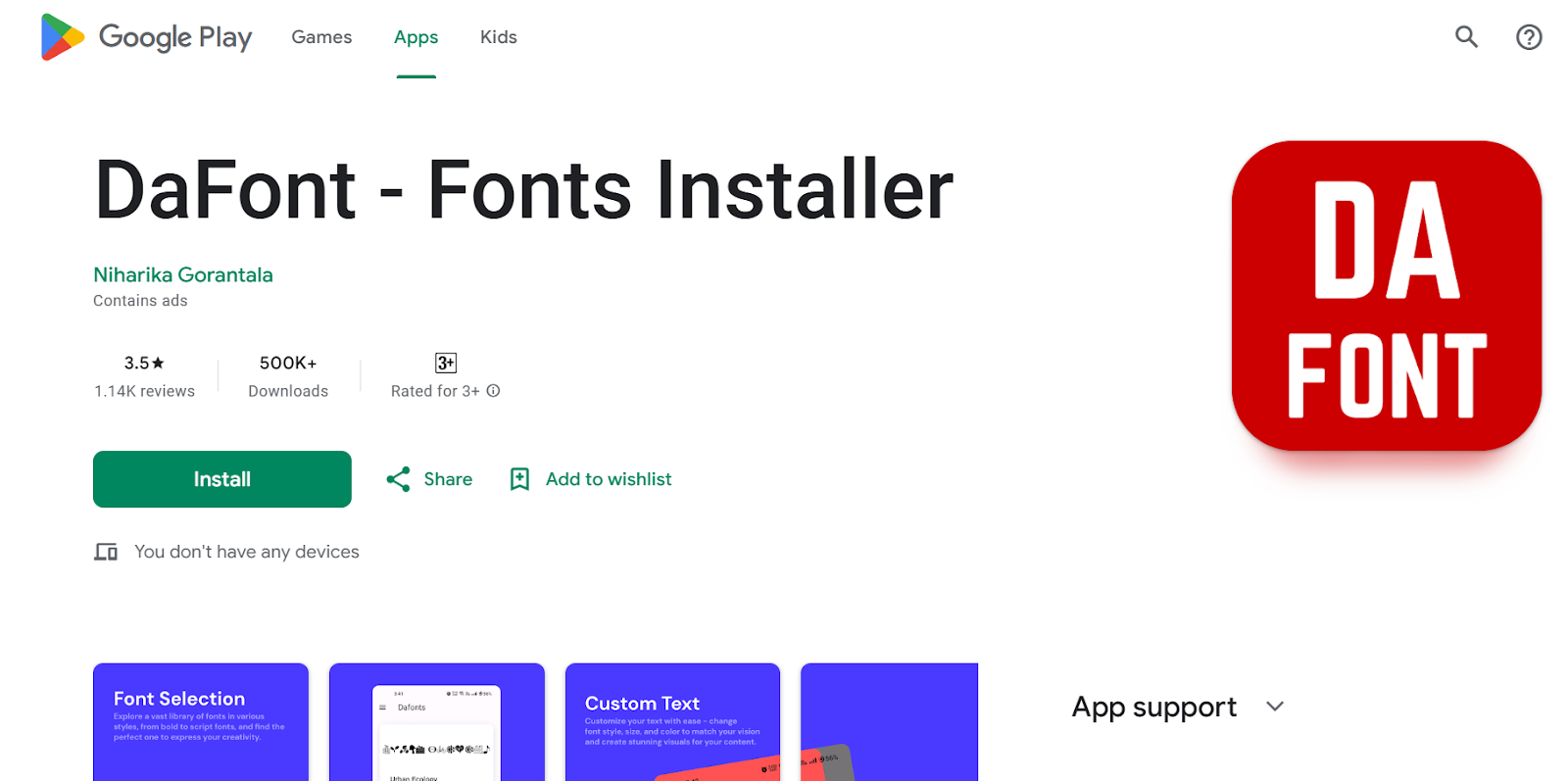
Task: Open the help center question mark icon
Action: point(1529,37)
